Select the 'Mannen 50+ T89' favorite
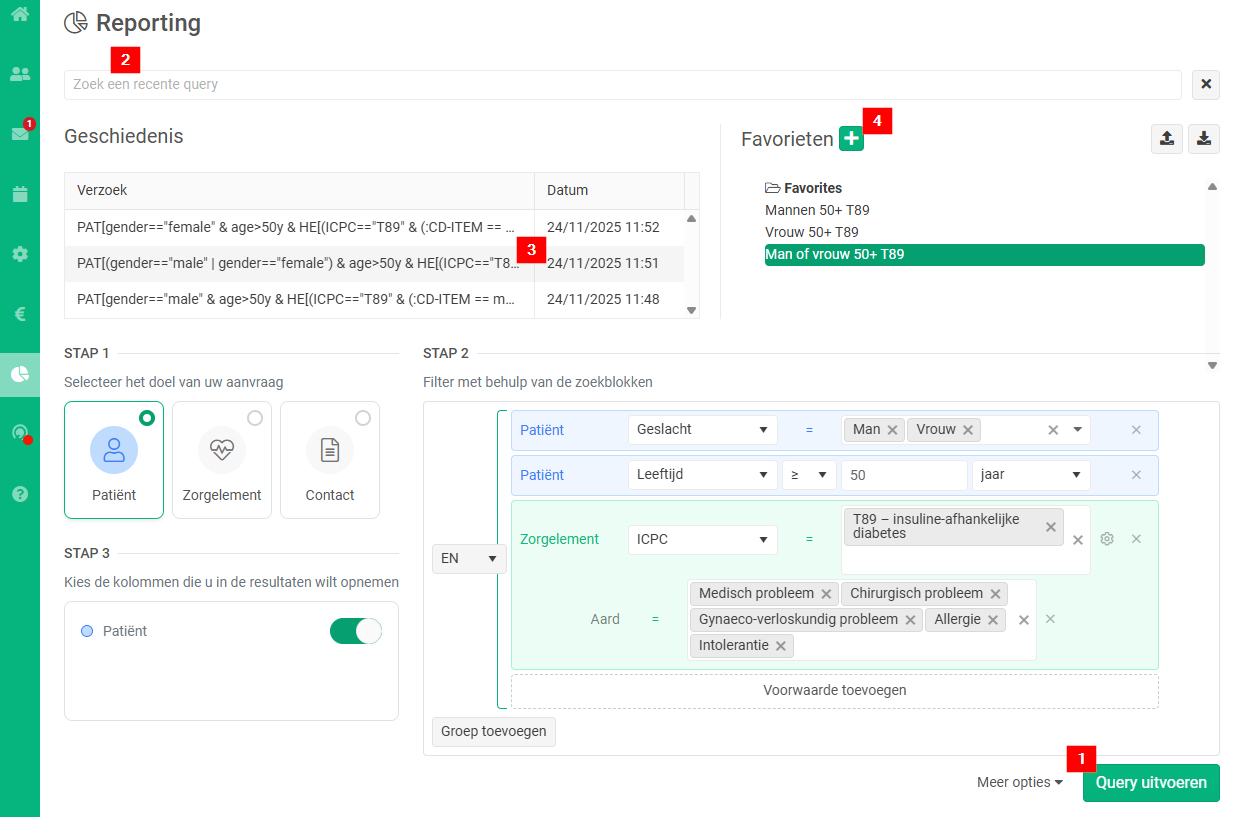Image resolution: width=1234 pixels, height=817 pixels. point(817,210)
